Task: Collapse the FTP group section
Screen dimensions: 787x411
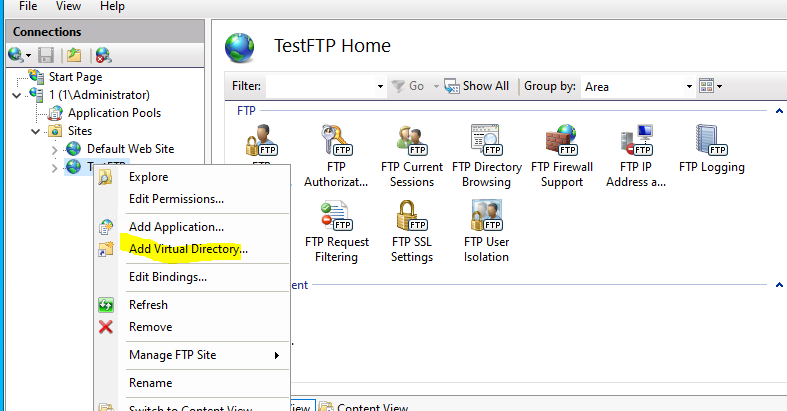Action: (x=779, y=111)
